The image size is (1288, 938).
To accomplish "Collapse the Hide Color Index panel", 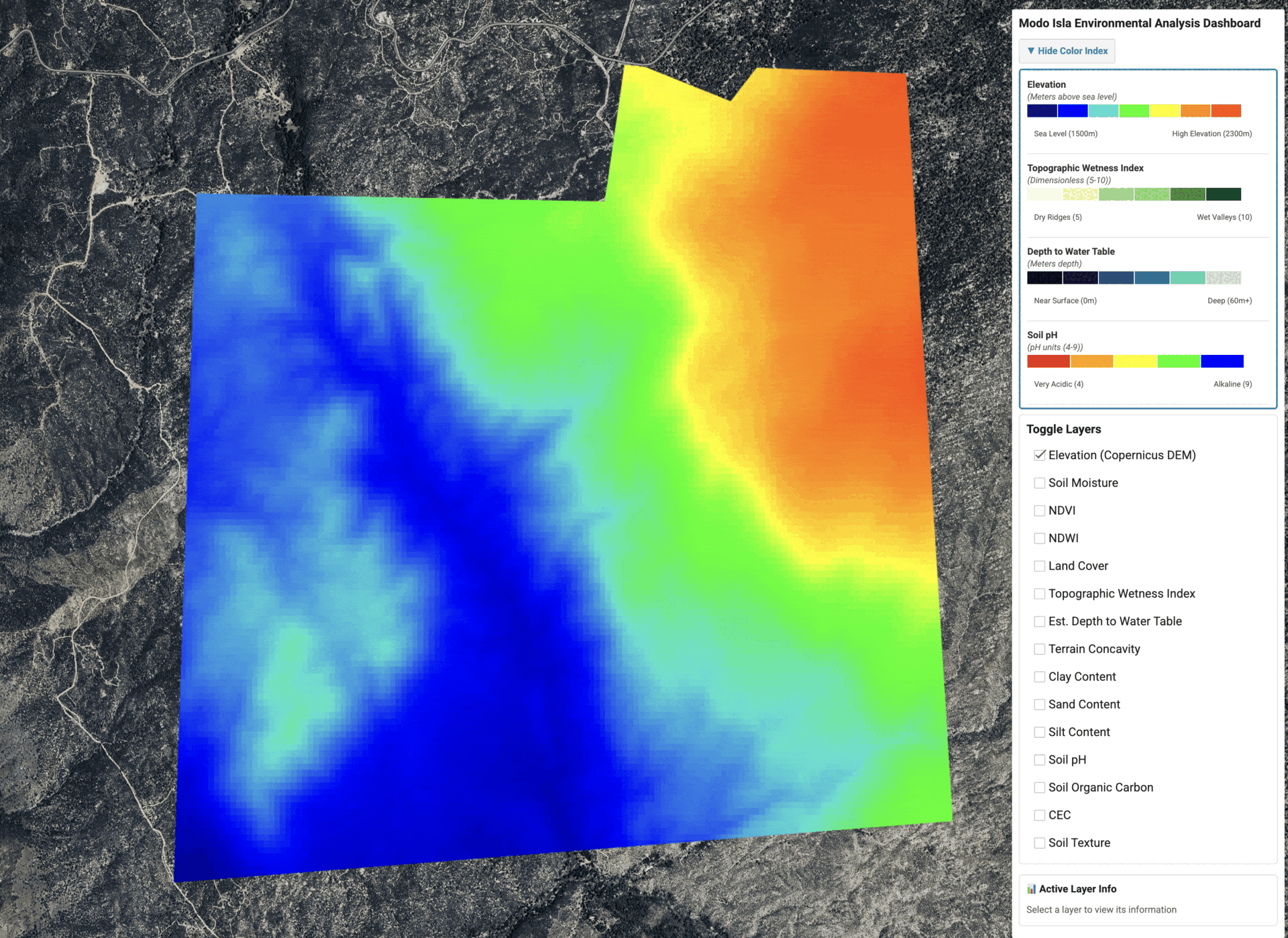I will pyautogui.click(x=1067, y=51).
